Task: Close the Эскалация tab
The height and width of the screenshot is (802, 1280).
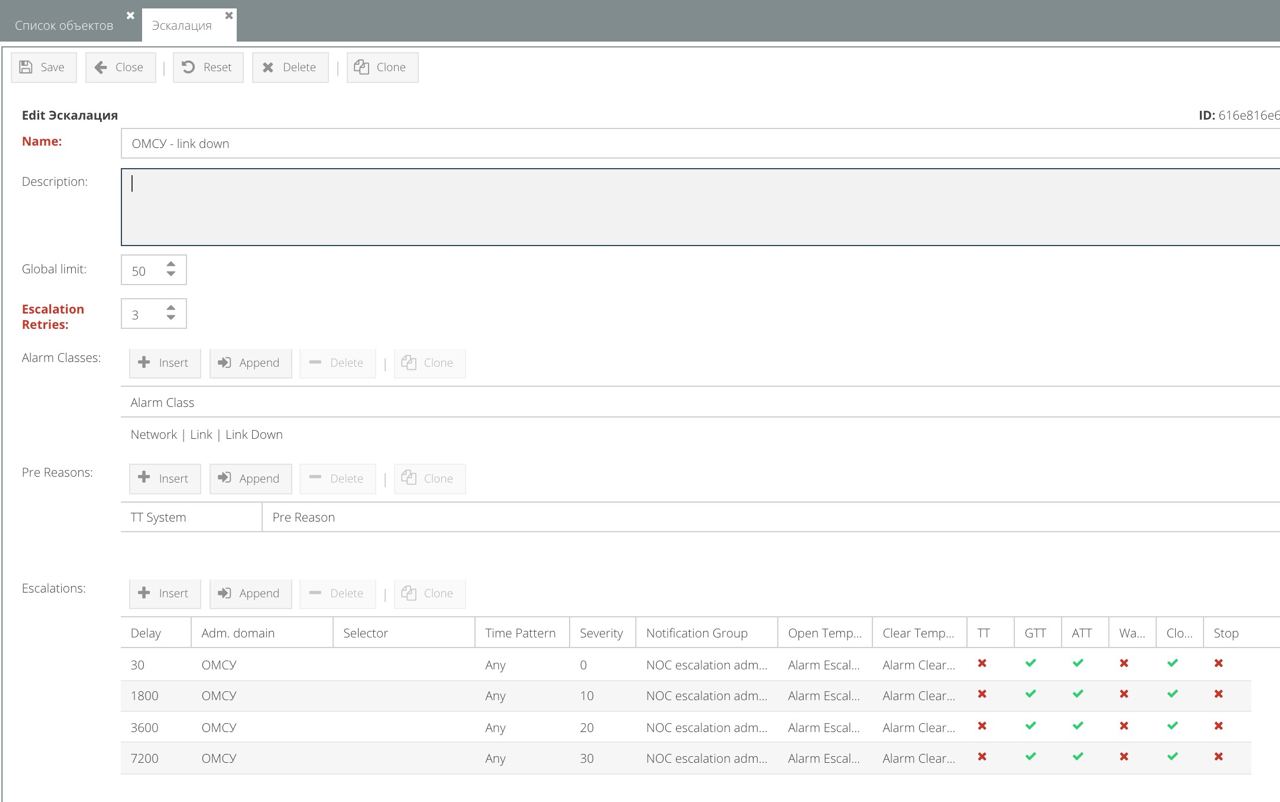Action: (229, 15)
